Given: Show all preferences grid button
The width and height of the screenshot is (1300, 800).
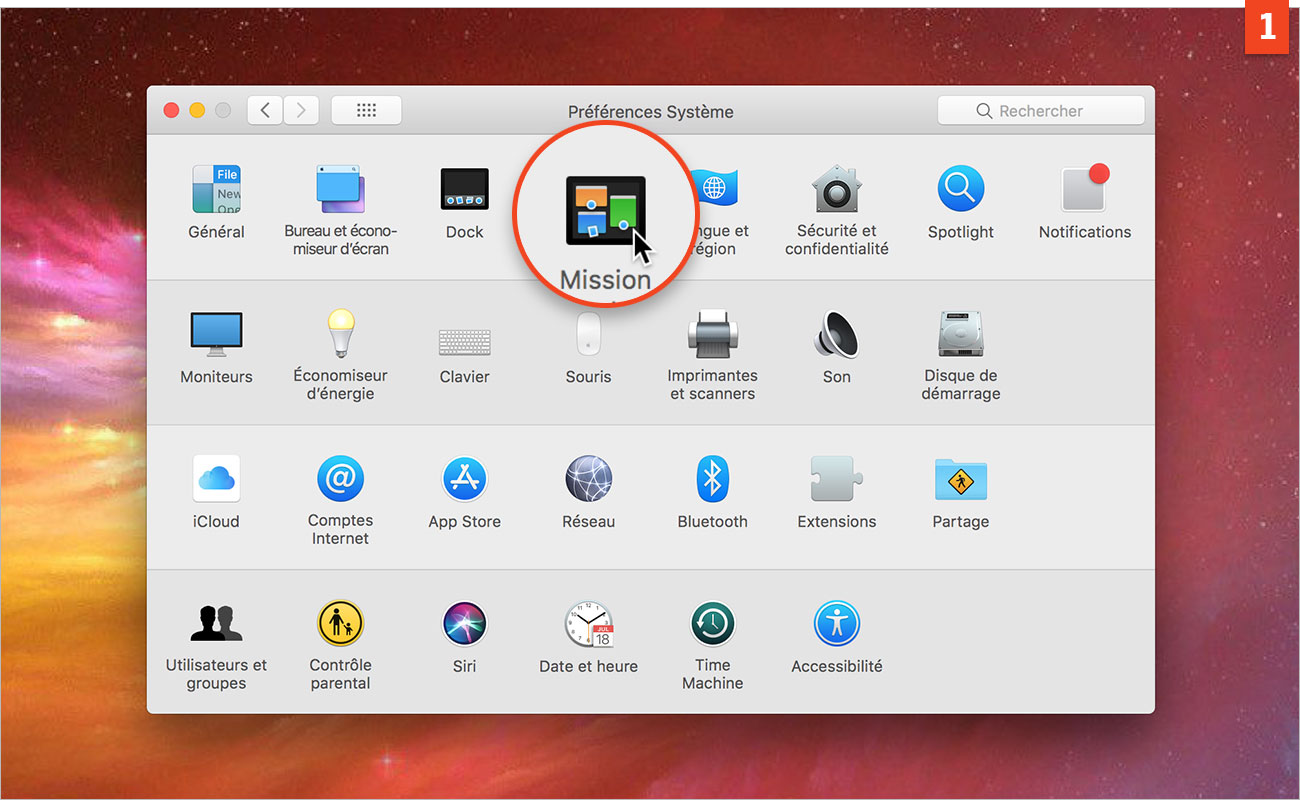Looking at the screenshot, I should click(366, 110).
